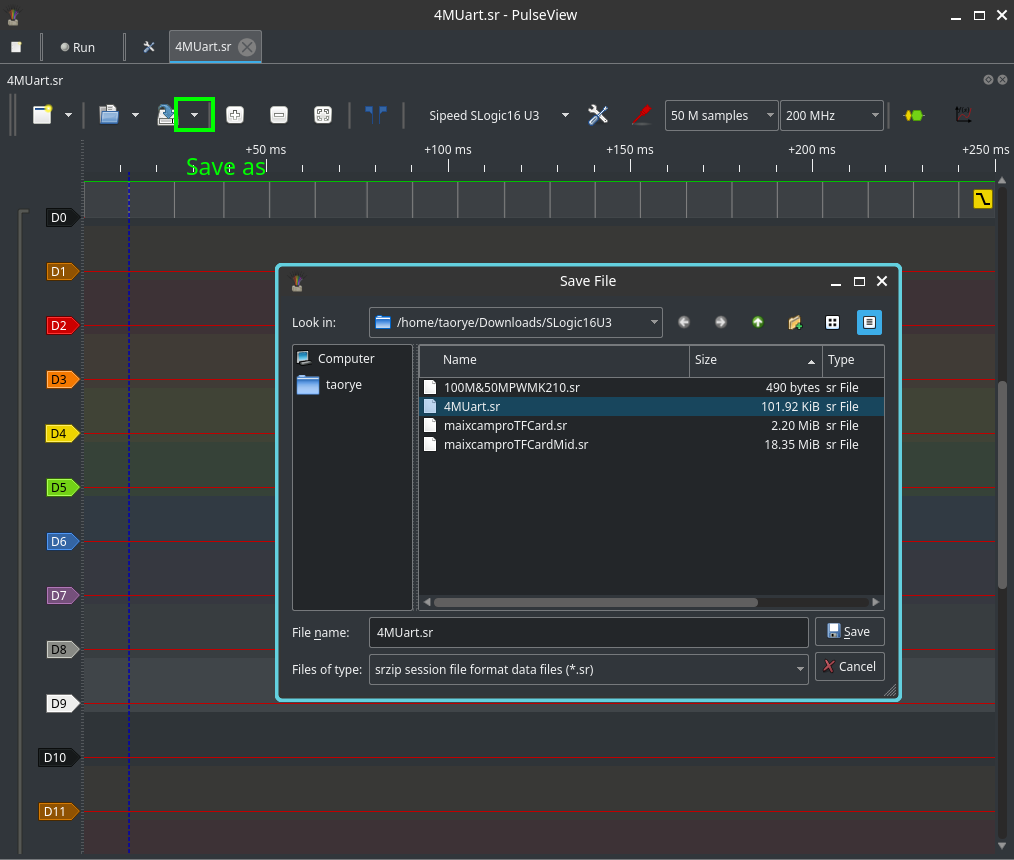This screenshot has width=1014, height=860.
Task: Create a new folder in Save dialog
Action: (795, 322)
